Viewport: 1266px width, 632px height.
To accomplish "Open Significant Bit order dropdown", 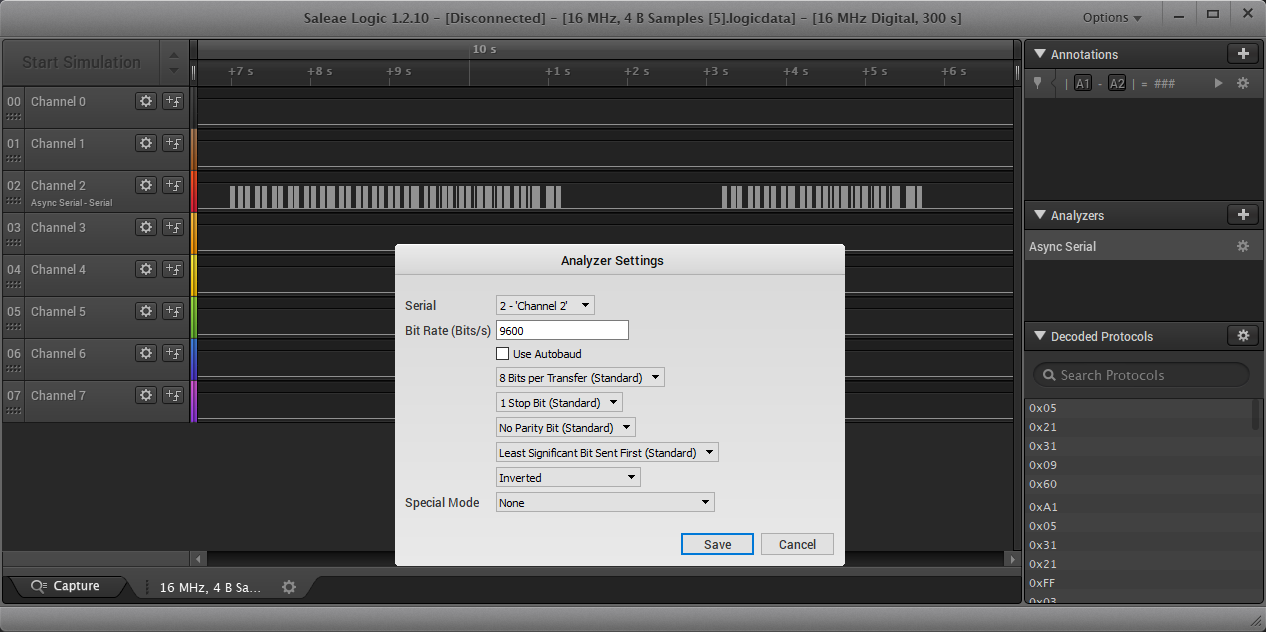I will coord(607,453).
